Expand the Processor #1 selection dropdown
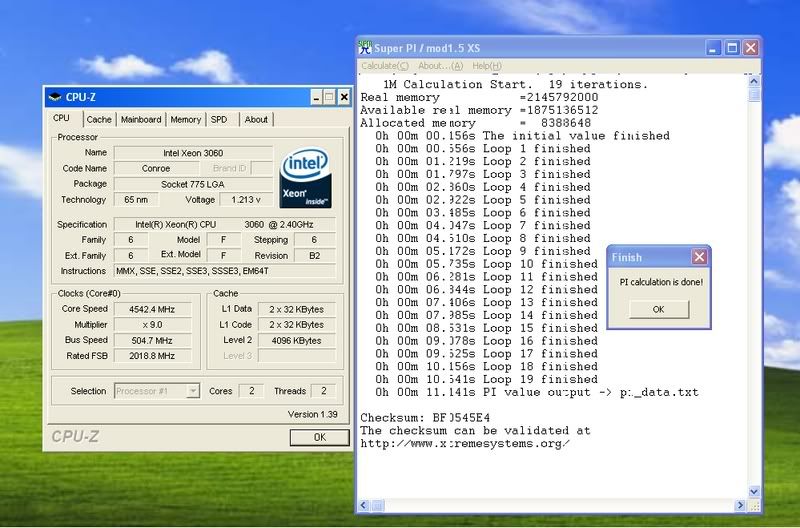The image size is (800, 528). (x=193, y=391)
